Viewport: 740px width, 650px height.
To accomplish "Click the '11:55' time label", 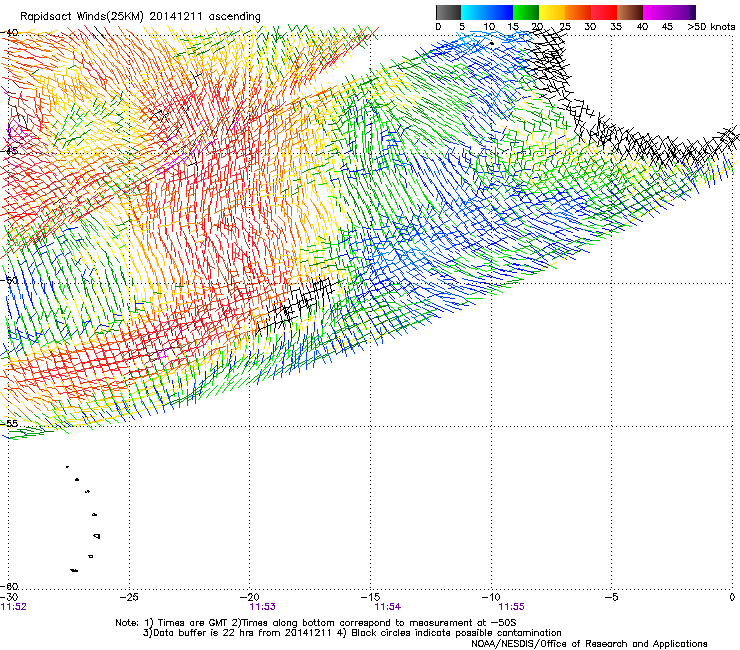I will pos(512,607).
